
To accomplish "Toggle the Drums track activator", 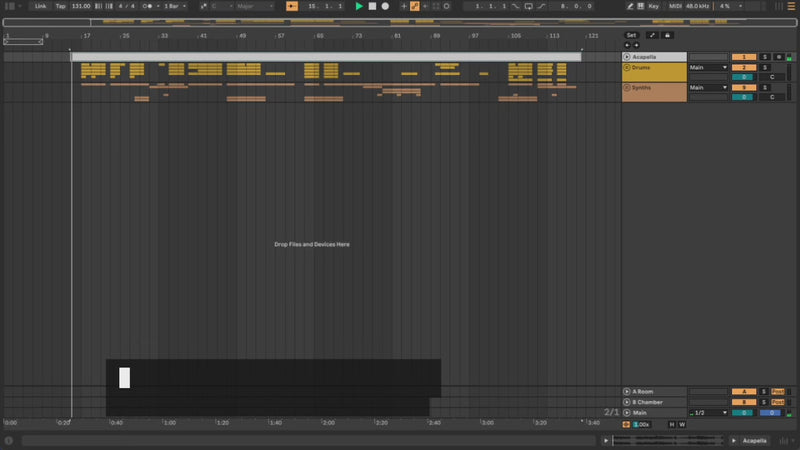I will click(x=743, y=68).
